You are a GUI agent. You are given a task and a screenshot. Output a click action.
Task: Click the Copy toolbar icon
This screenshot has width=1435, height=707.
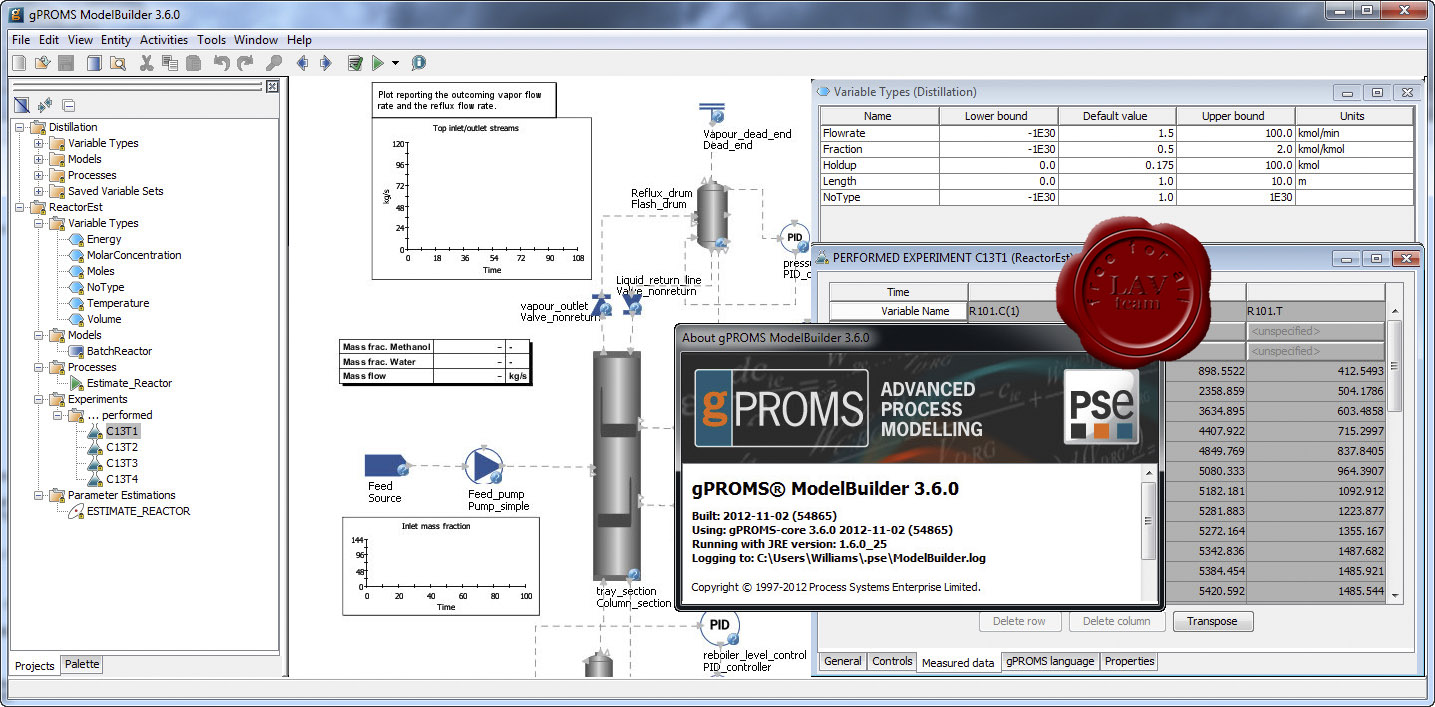pyautogui.click(x=170, y=63)
